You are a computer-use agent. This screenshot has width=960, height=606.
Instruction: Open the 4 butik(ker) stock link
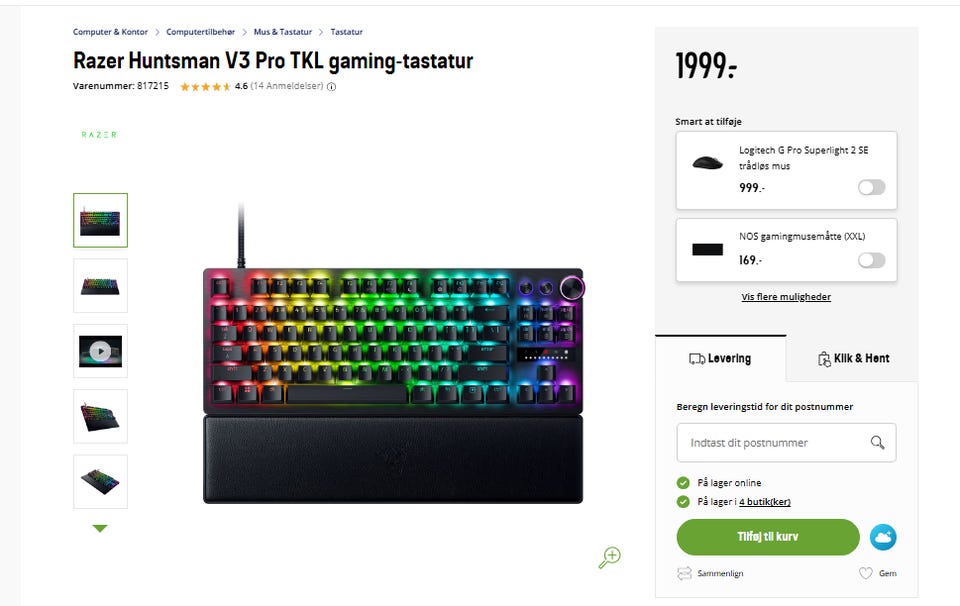pos(765,502)
